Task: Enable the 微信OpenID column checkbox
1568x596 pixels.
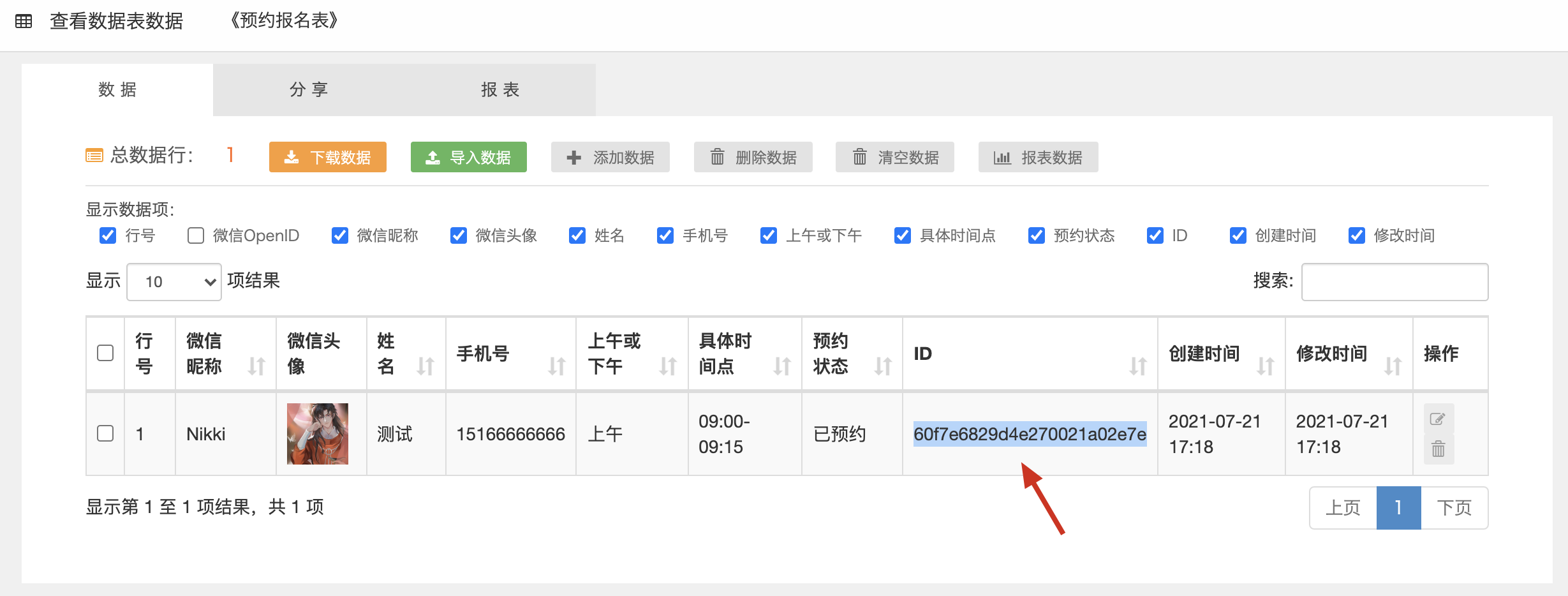Action: (196, 235)
